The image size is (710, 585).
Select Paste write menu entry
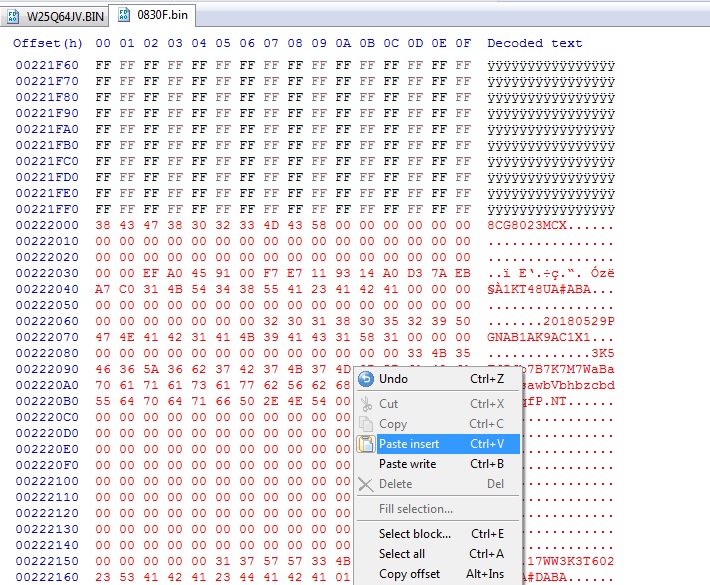[437, 464]
